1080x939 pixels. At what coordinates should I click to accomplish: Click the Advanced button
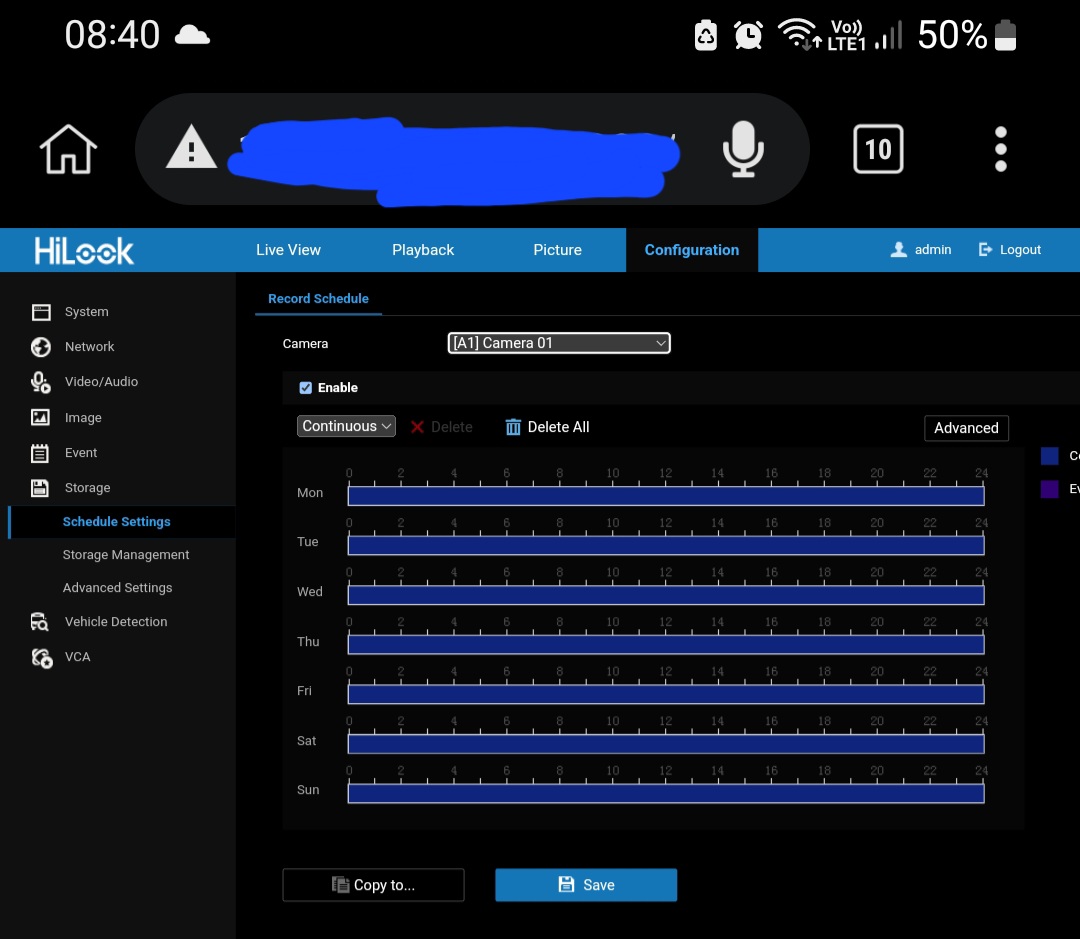tap(965, 428)
